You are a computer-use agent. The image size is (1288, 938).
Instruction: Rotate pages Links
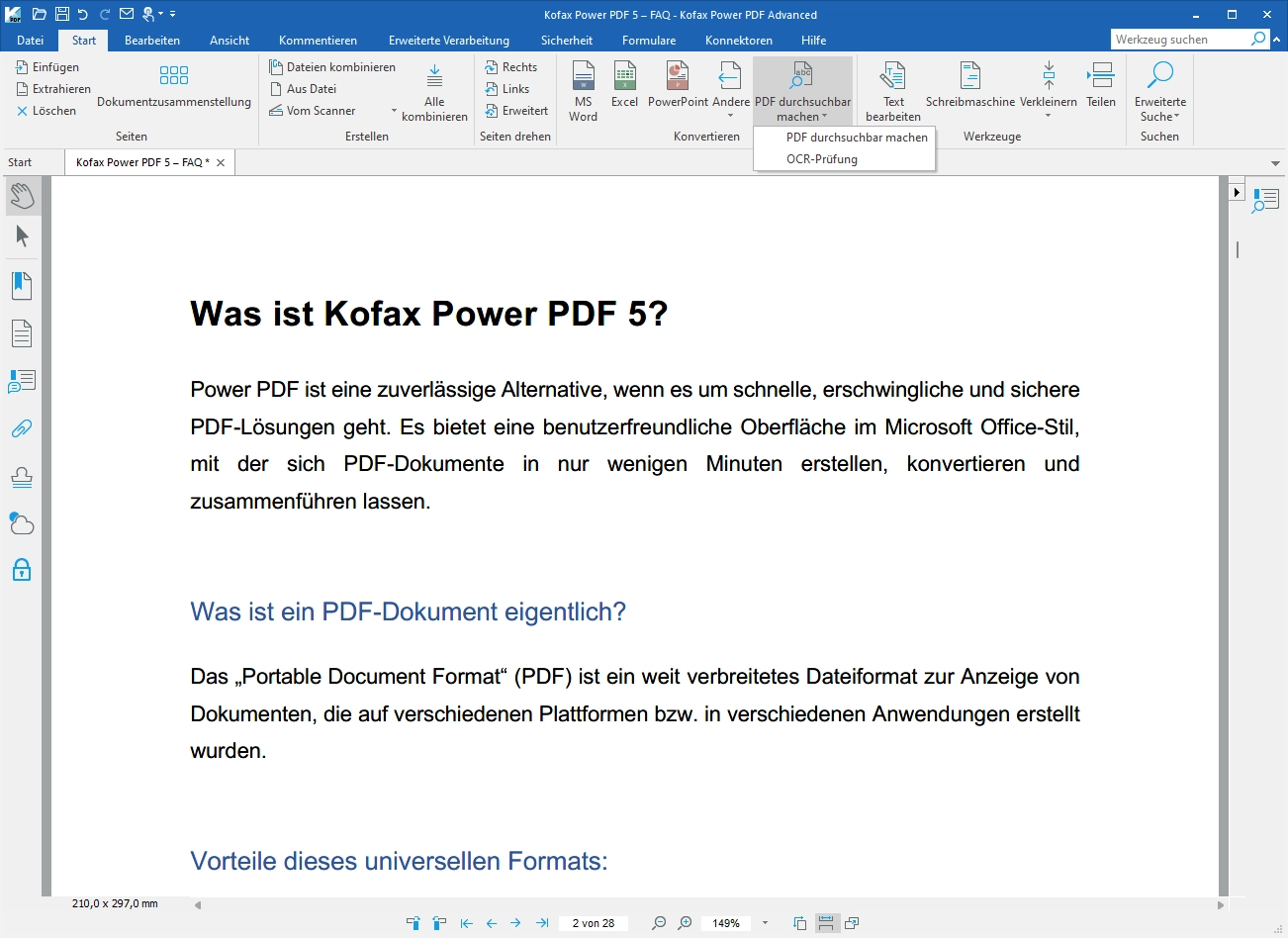click(506, 89)
